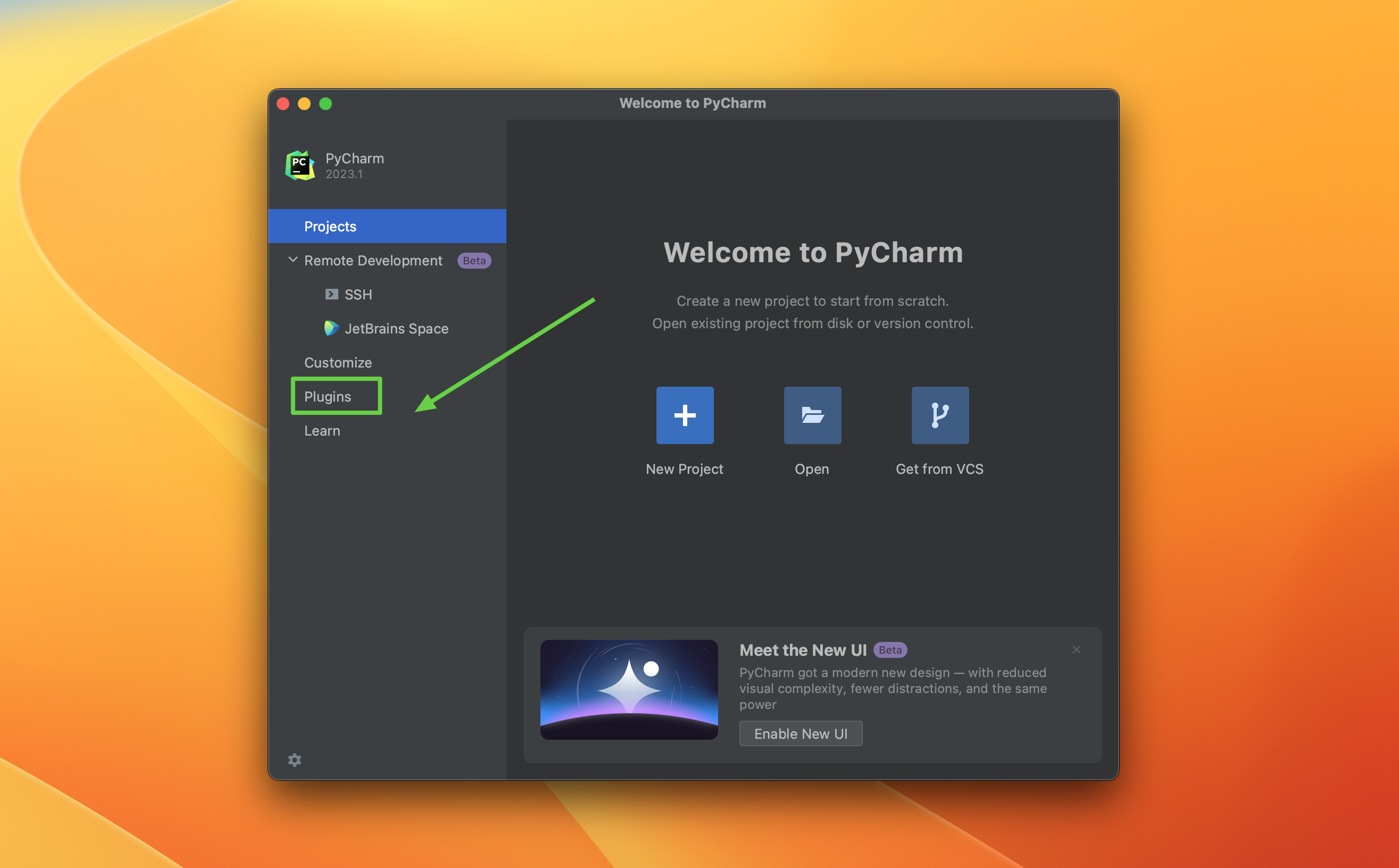This screenshot has height=868, width=1399.
Task: Click the Learn navigation item
Action: coord(322,430)
